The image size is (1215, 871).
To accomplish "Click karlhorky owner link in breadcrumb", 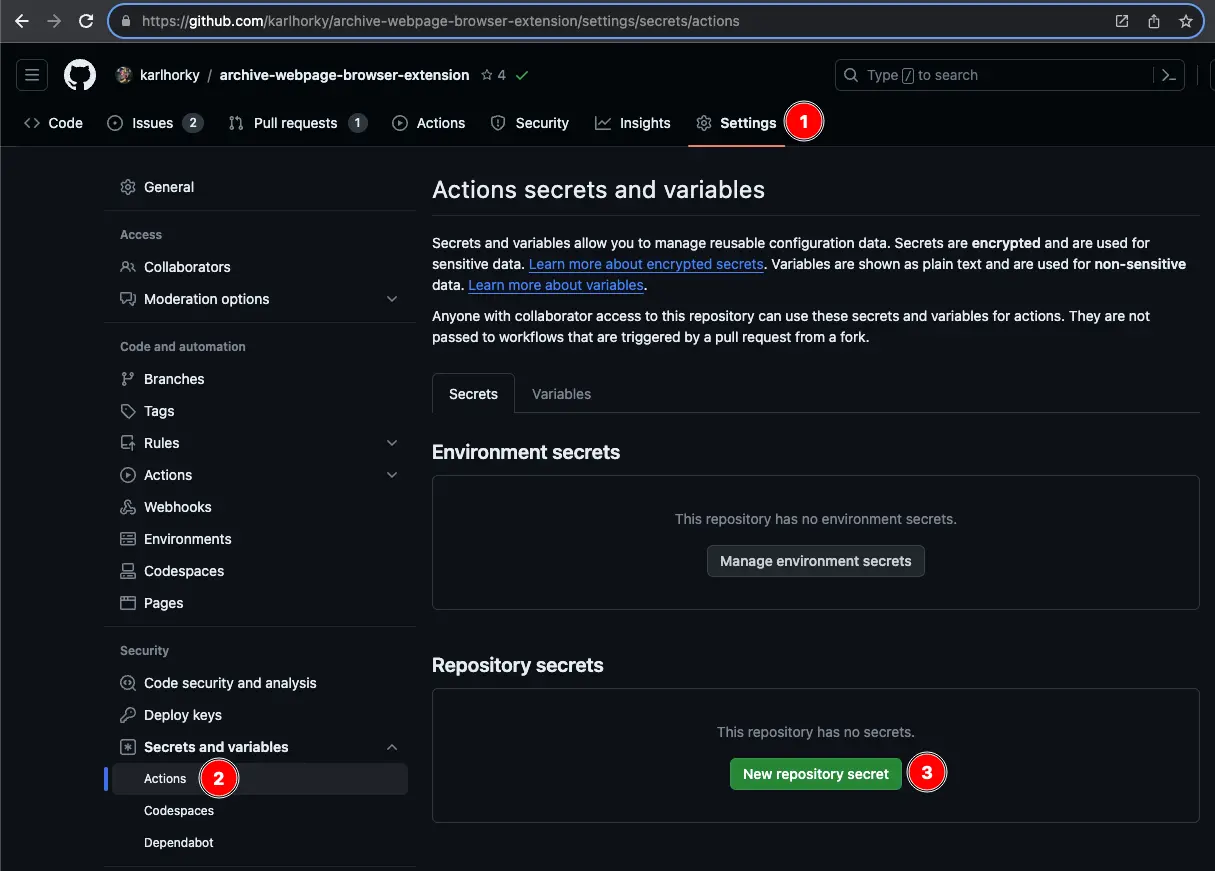I will (x=170, y=75).
